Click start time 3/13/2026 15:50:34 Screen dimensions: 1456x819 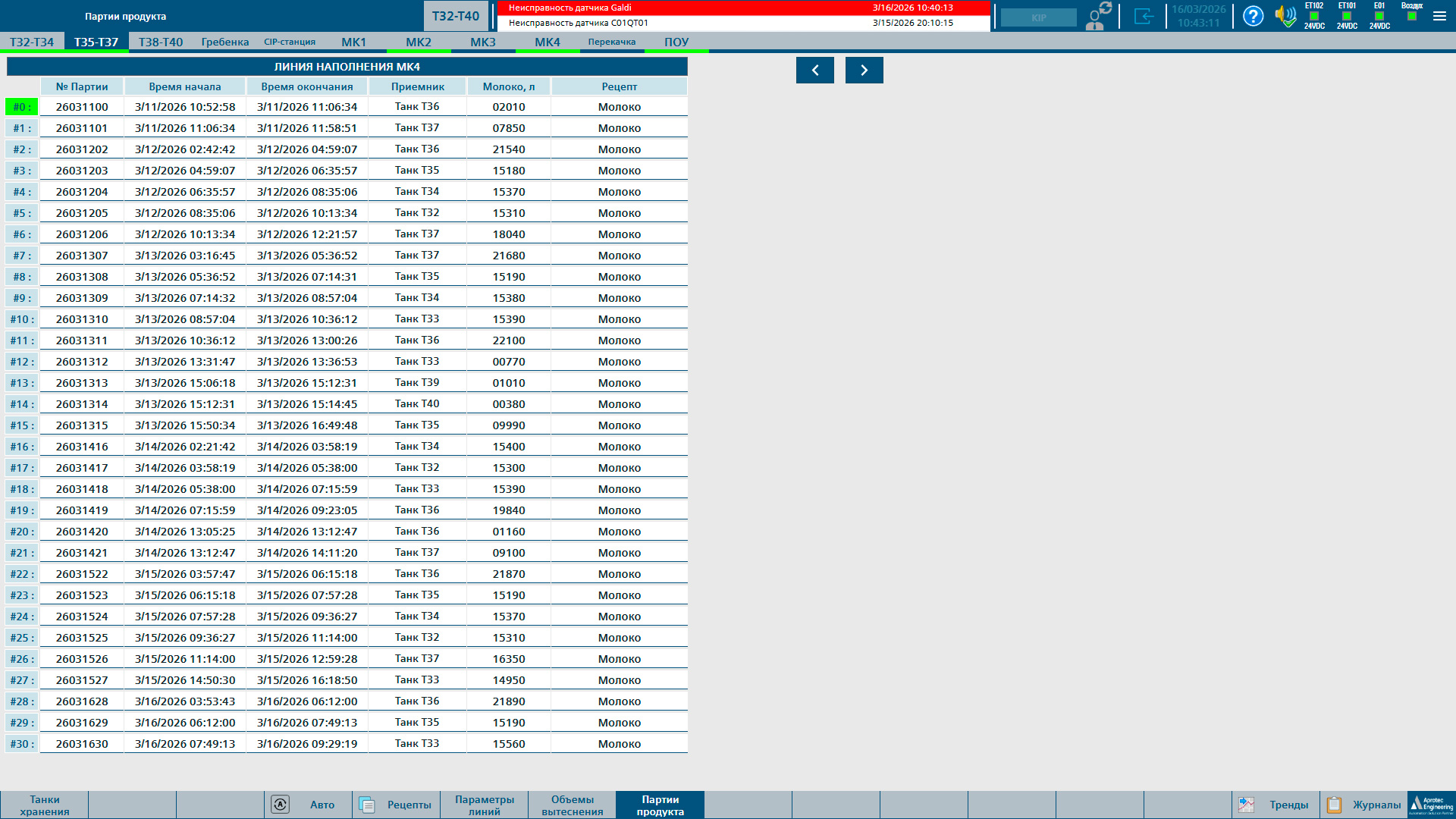pyautogui.click(x=185, y=425)
